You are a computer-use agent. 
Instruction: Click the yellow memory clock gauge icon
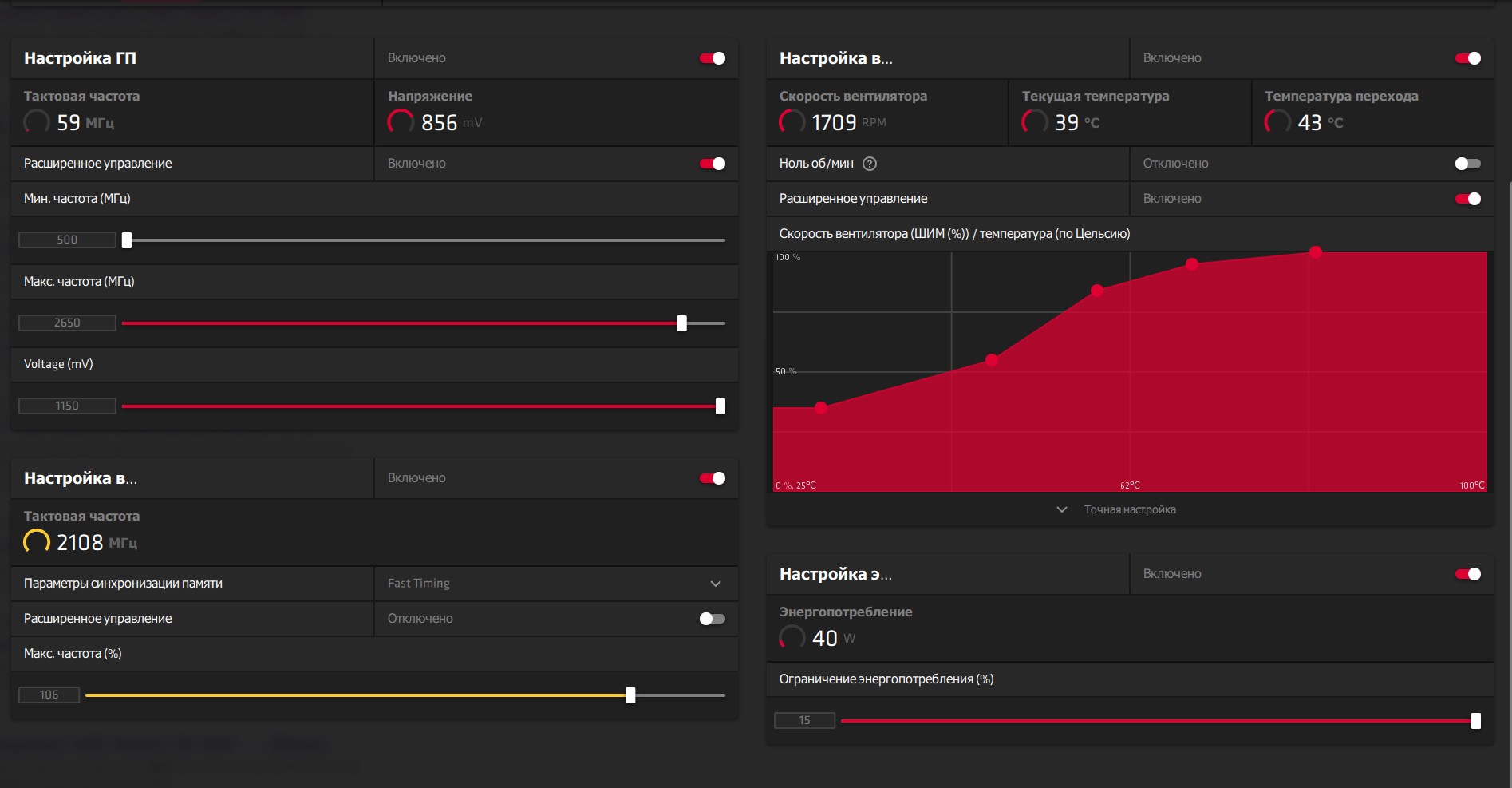pyautogui.click(x=37, y=542)
